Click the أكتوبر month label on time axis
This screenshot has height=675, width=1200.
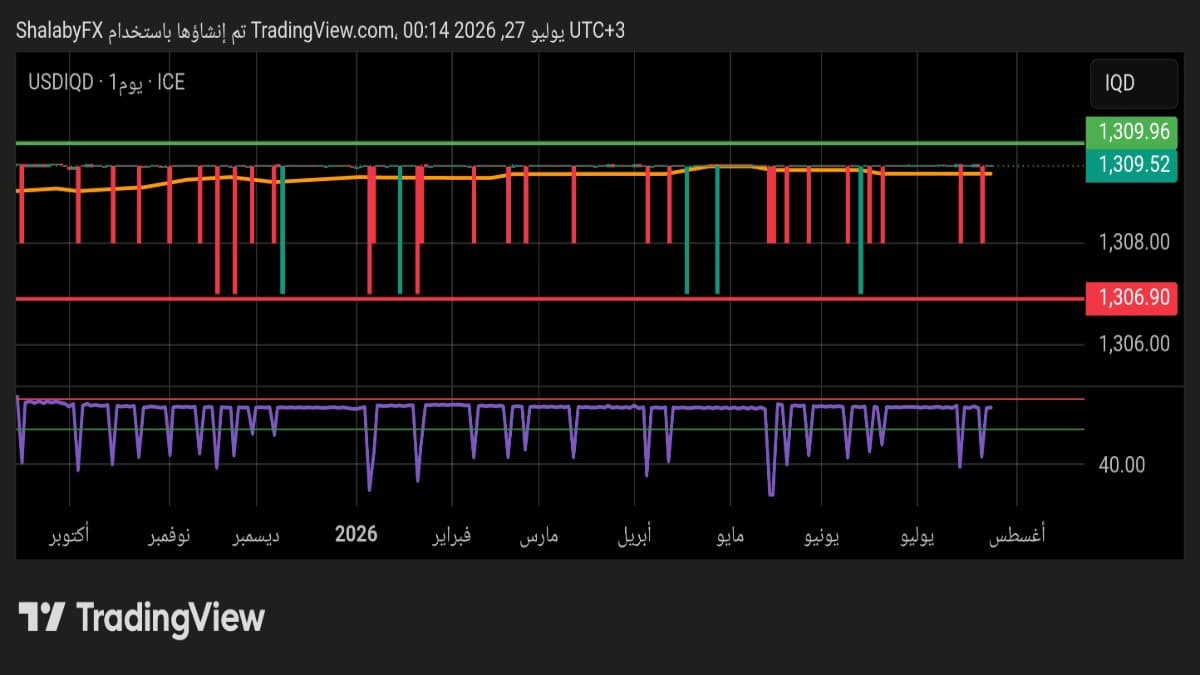(x=68, y=536)
